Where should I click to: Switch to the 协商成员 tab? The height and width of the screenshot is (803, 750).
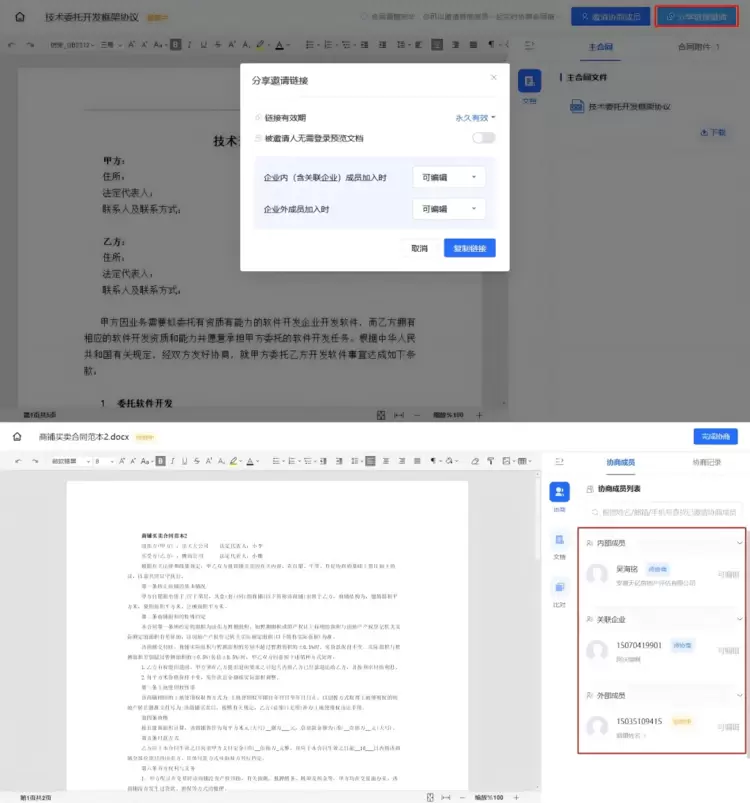coord(620,462)
